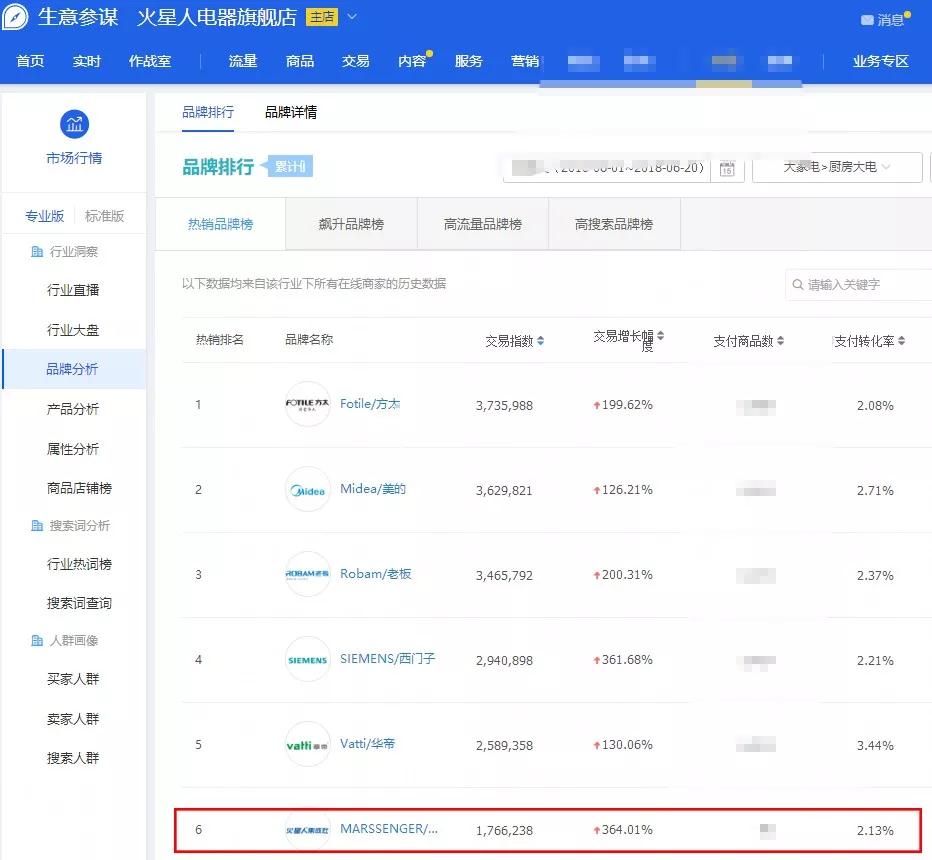The image size is (932, 860).
Task: Open 品牌分析 in the sidebar
Action: pyautogui.click(x=72, y=369)
